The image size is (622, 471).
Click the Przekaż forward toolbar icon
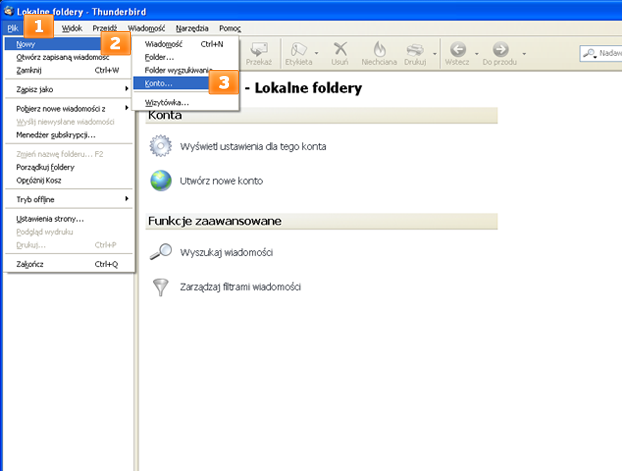click(x=259, y=49)
